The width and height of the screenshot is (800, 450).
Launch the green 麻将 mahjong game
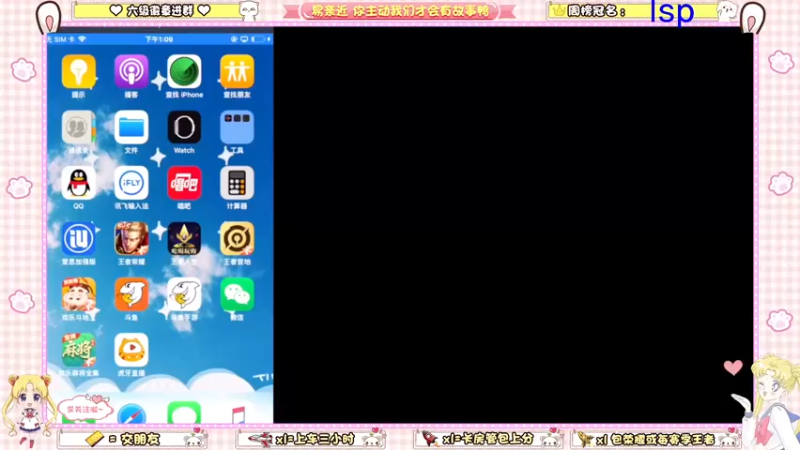(78, 350)
